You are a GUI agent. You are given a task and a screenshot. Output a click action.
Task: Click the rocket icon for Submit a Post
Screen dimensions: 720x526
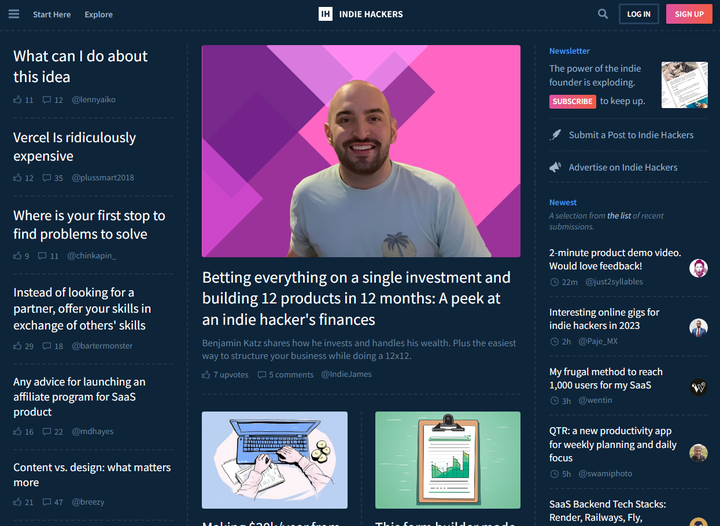(x=556, y=135)
